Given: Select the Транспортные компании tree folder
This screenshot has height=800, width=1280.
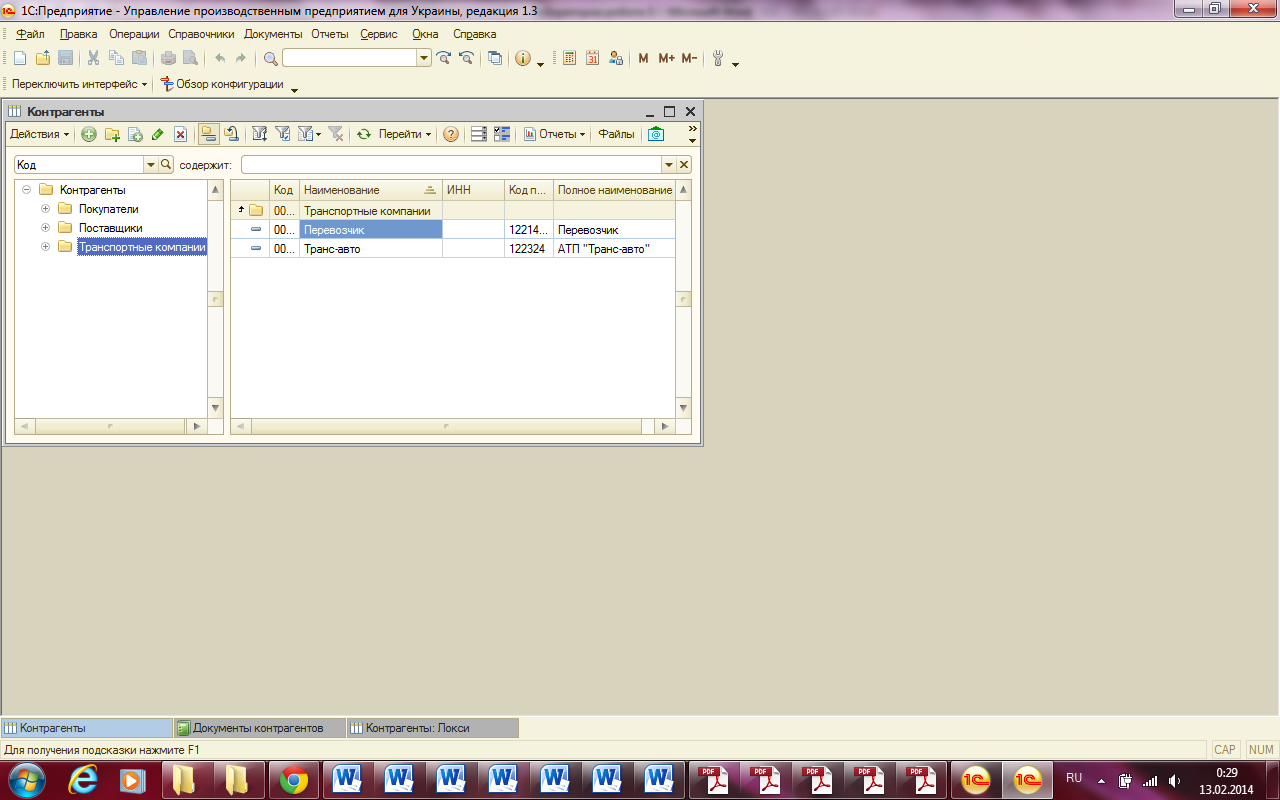Looking at the screenshot, I should click(x=142, y=247).
